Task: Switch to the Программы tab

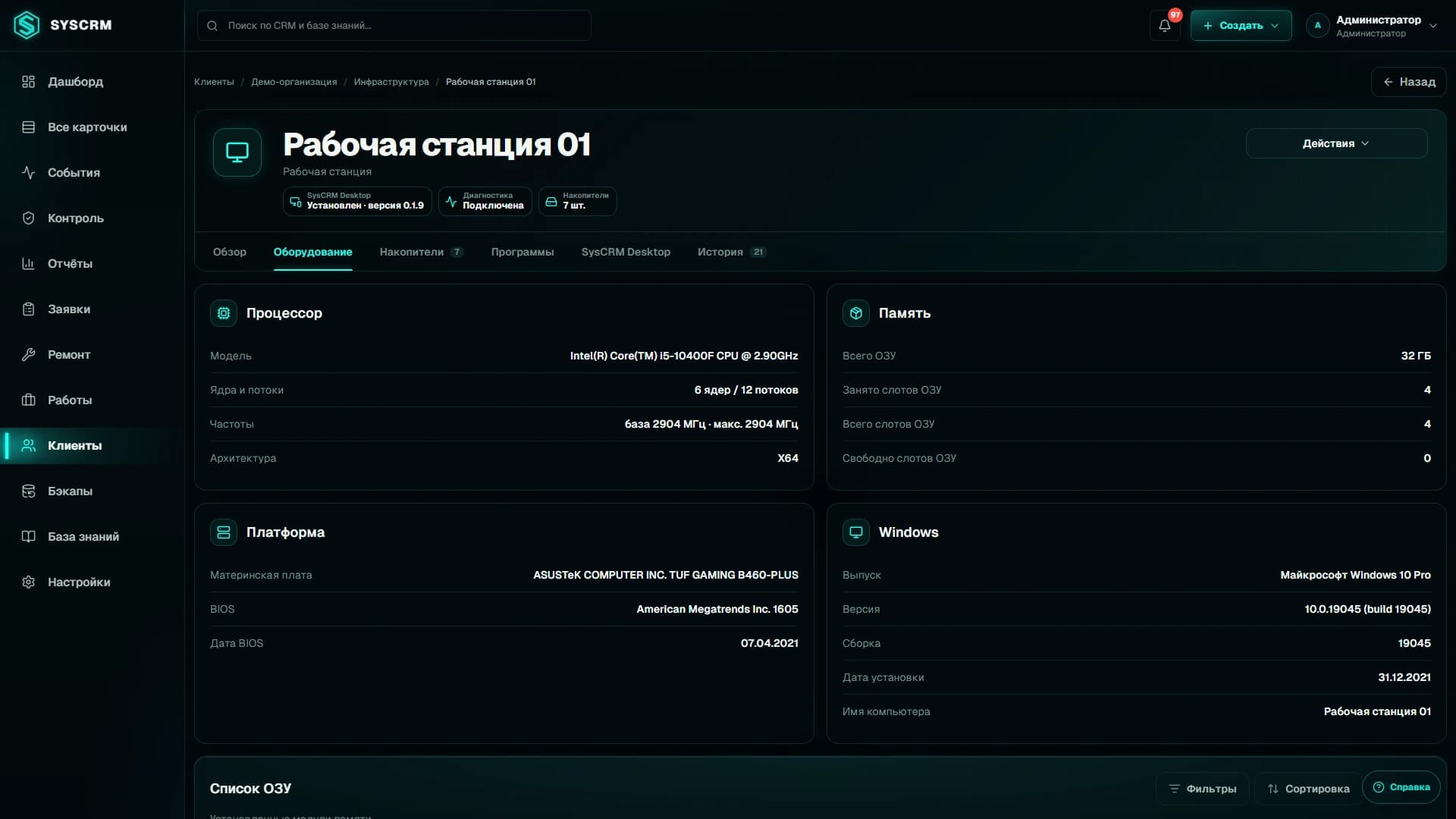Action: coord(522,252)
